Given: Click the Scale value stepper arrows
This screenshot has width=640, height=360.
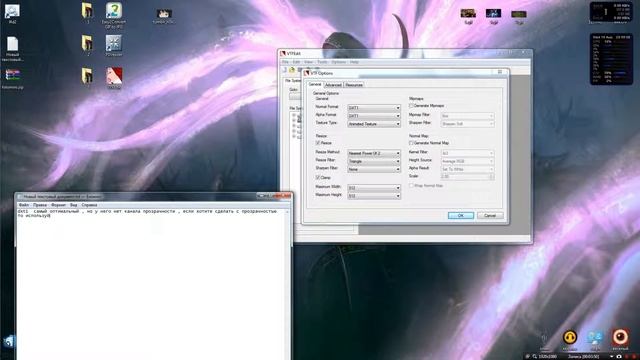Looking at the screenshot, I should click(491, 176).
